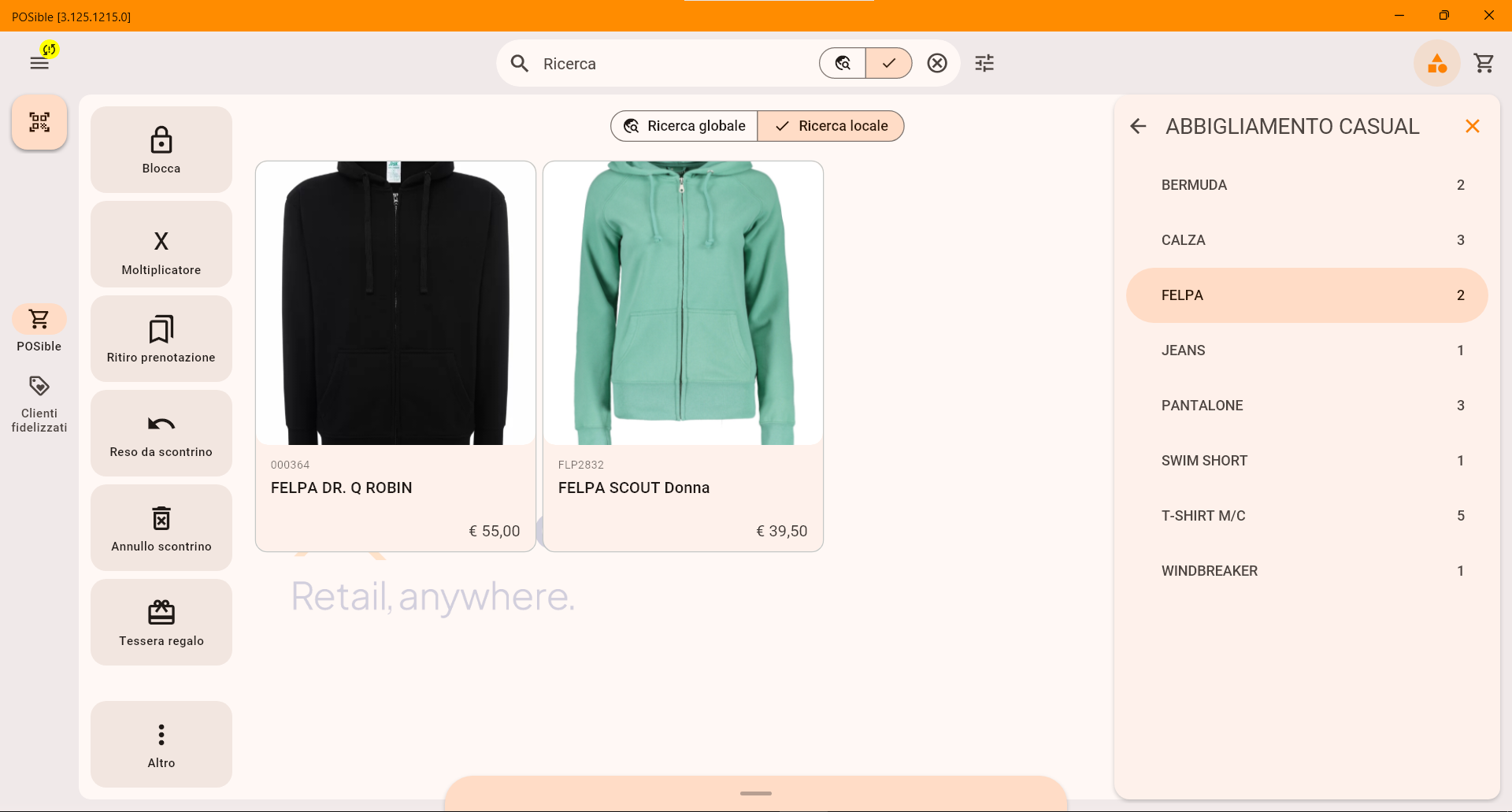Select the PANTALONE category
This screenshot has height=812, width=1512.
coord(1307,406)
